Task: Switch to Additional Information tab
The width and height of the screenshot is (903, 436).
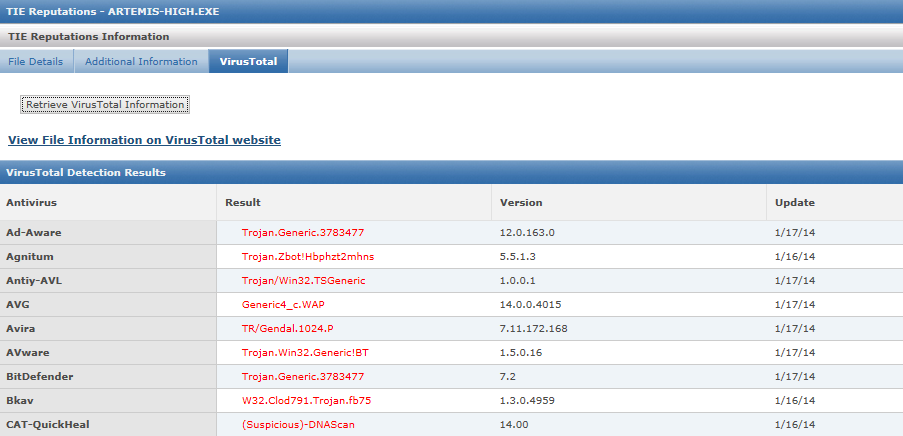Action: pyautogui.click(x=141, y=61)
